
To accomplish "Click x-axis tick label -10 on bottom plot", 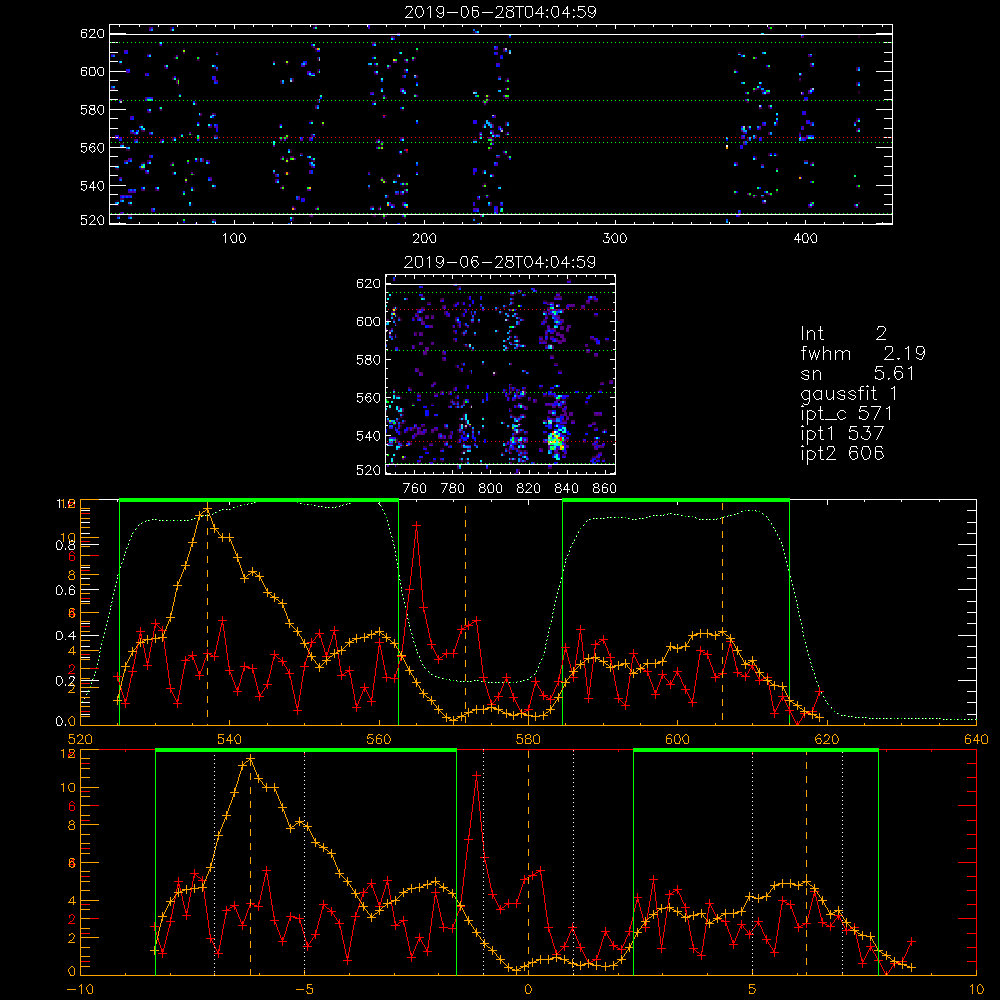I will (80, 990).
